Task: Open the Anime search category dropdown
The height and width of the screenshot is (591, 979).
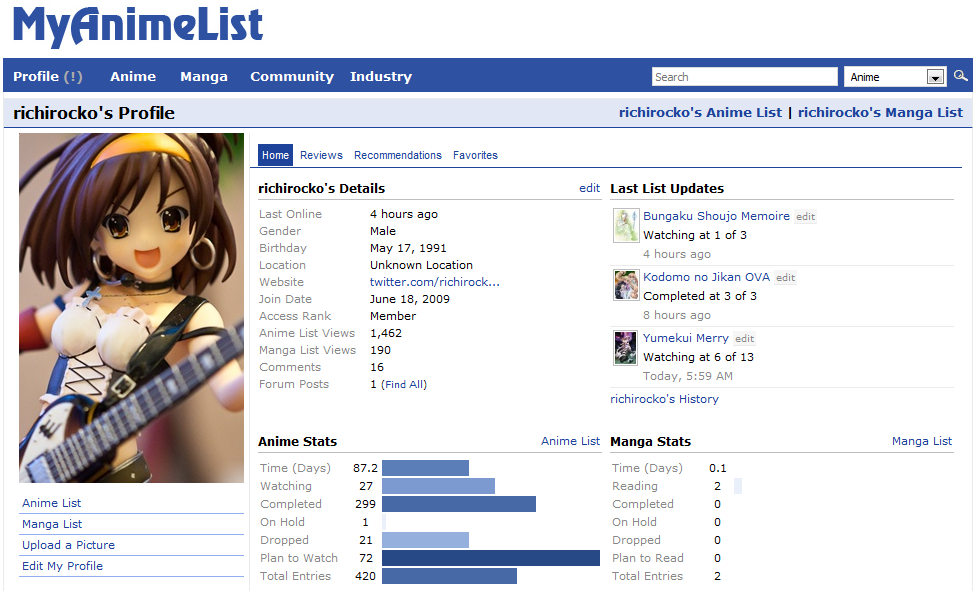Action: click(895, 77)
